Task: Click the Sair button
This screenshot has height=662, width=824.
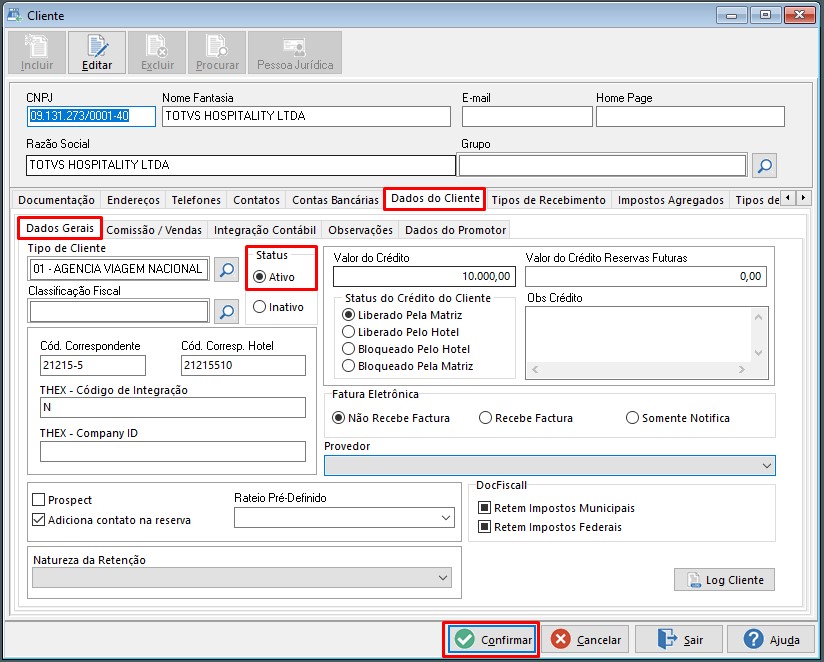Action: pos(679,639)
